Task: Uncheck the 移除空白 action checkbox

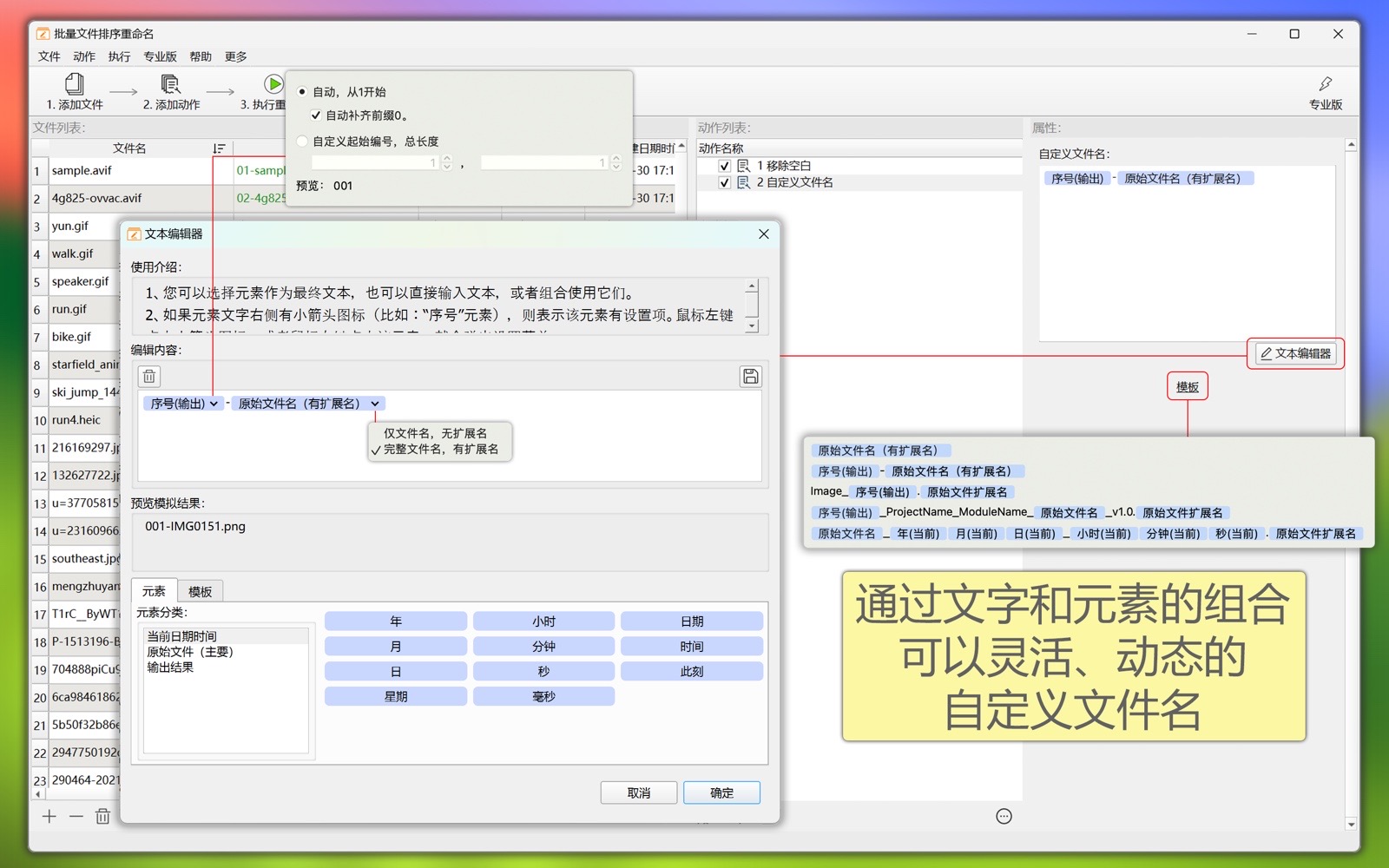Action: click(724, 166)
